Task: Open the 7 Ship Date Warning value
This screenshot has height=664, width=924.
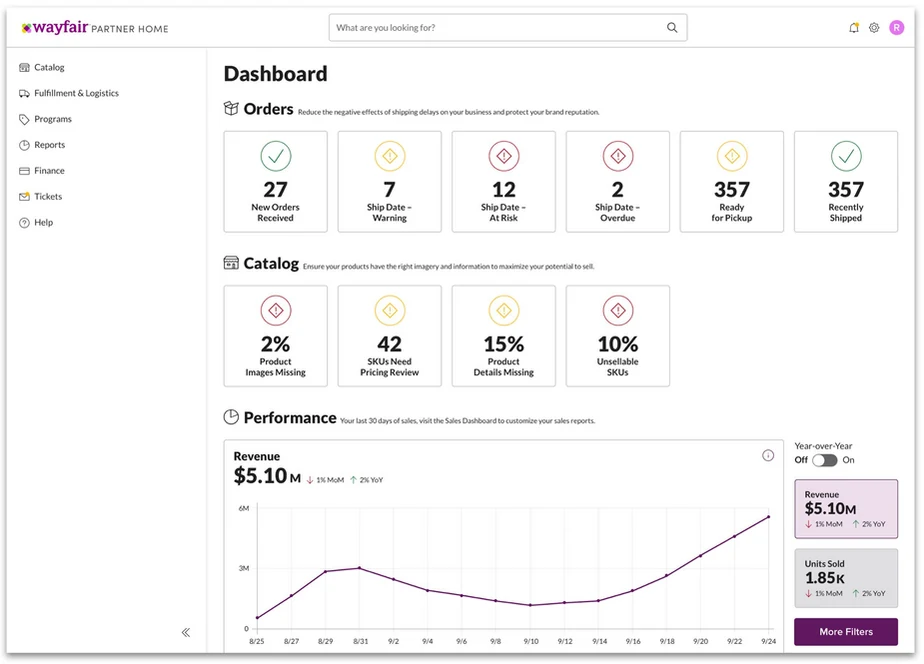Action: pyautogui.click(x=390, y=190)
